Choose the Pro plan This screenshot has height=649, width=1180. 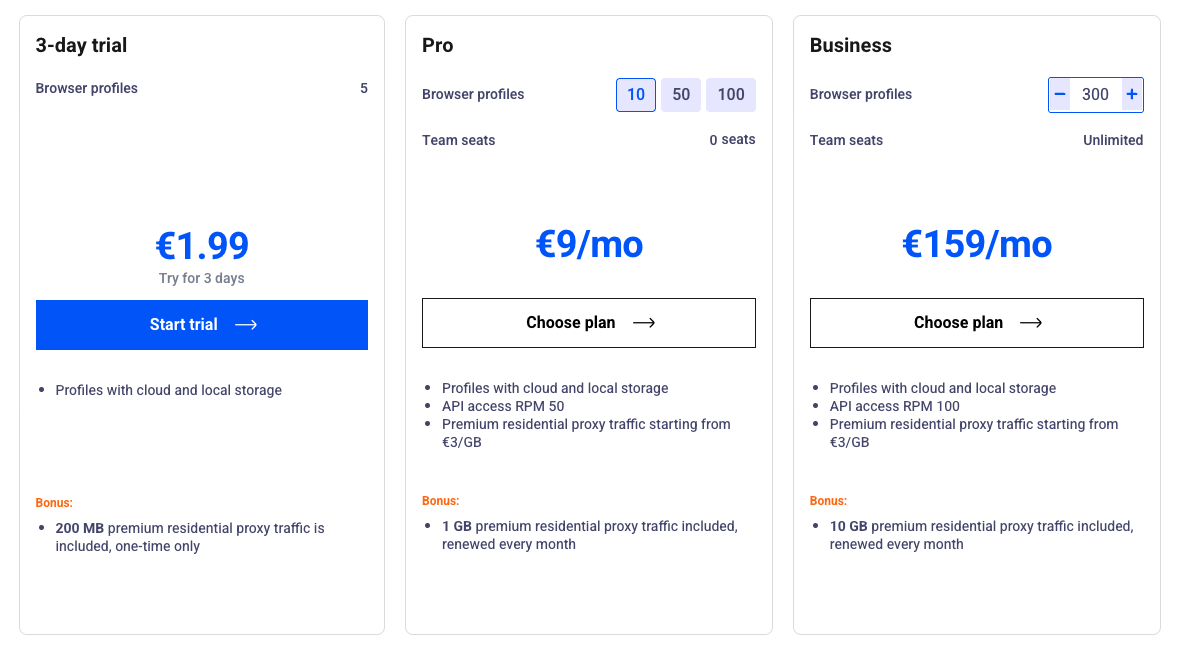point(588,323)
